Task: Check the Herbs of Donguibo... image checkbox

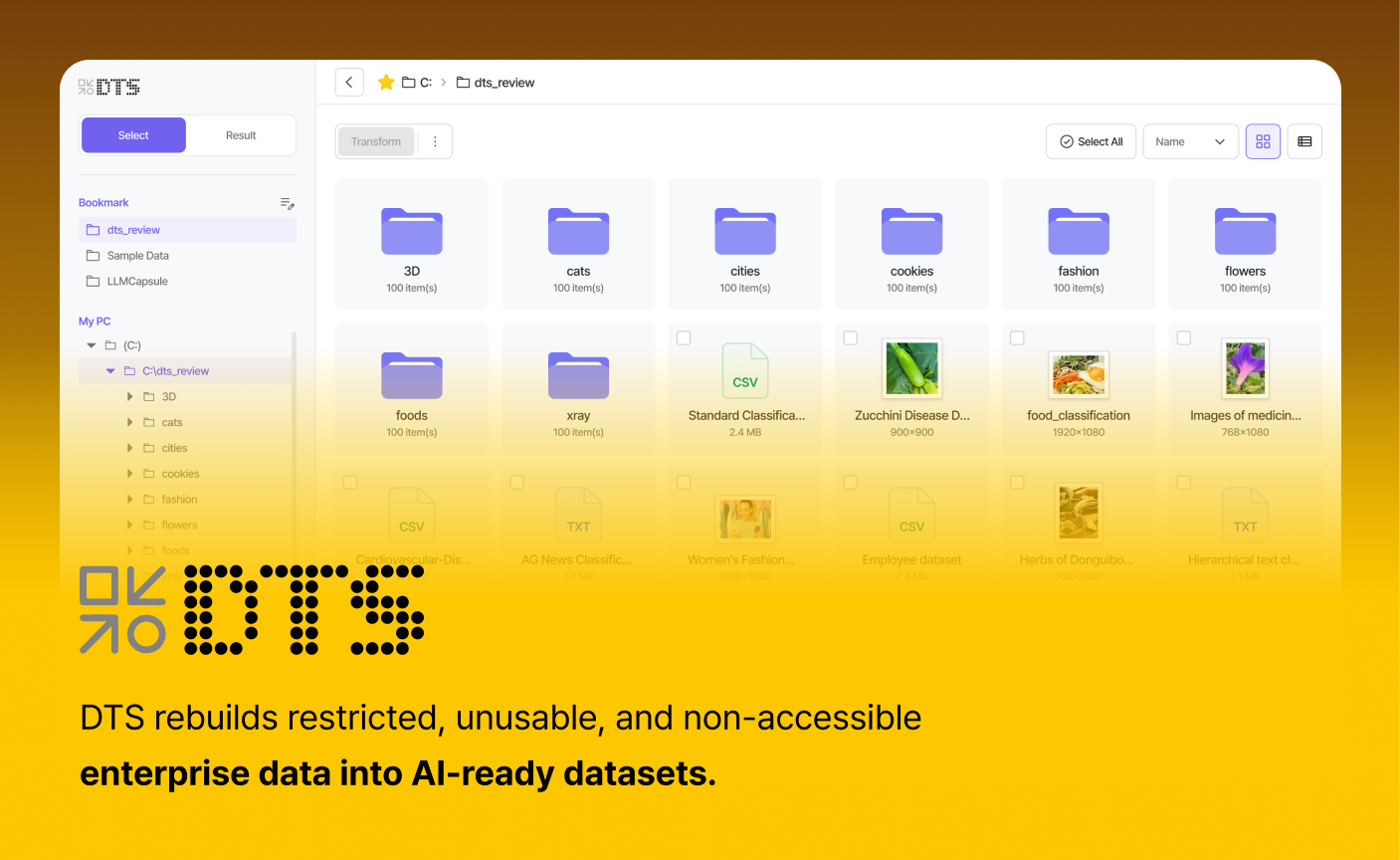Action: [1017, 483]
